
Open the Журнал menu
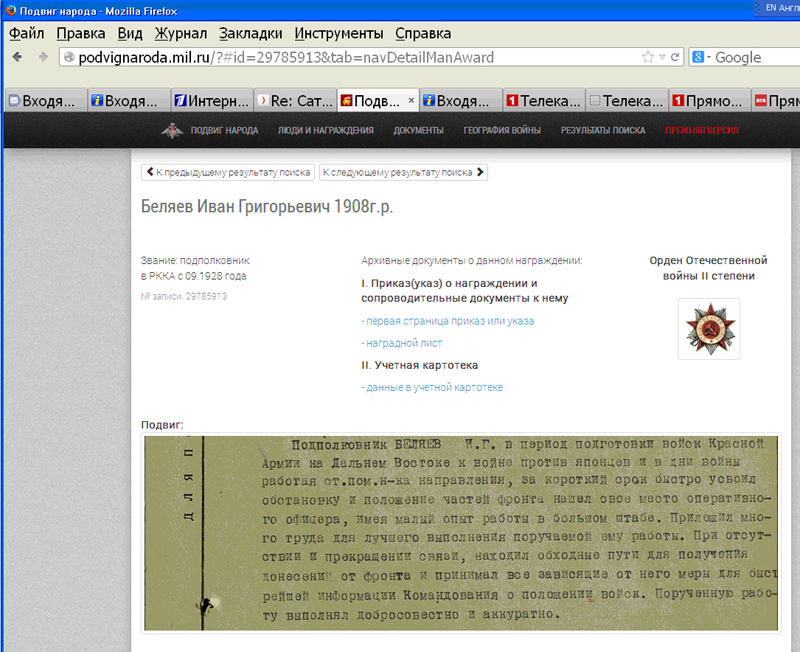(181, 34)
